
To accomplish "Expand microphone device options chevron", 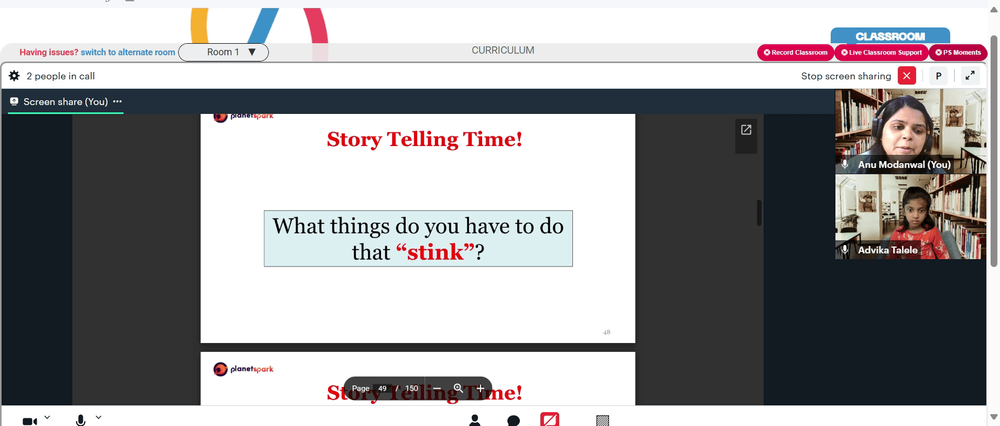I will (x=99, y=418).
